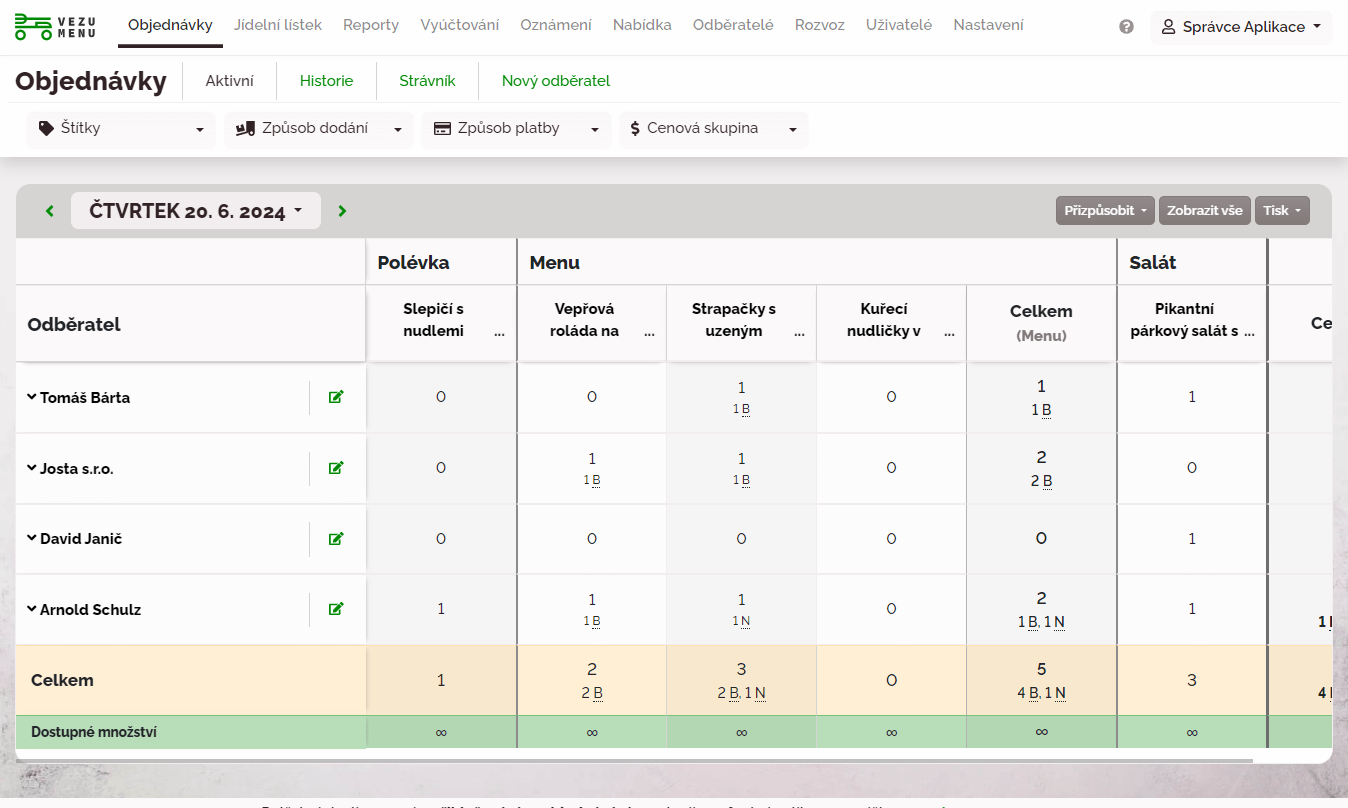Open the Historie tab
1348x808 pixels.
[x=326, y=81]
